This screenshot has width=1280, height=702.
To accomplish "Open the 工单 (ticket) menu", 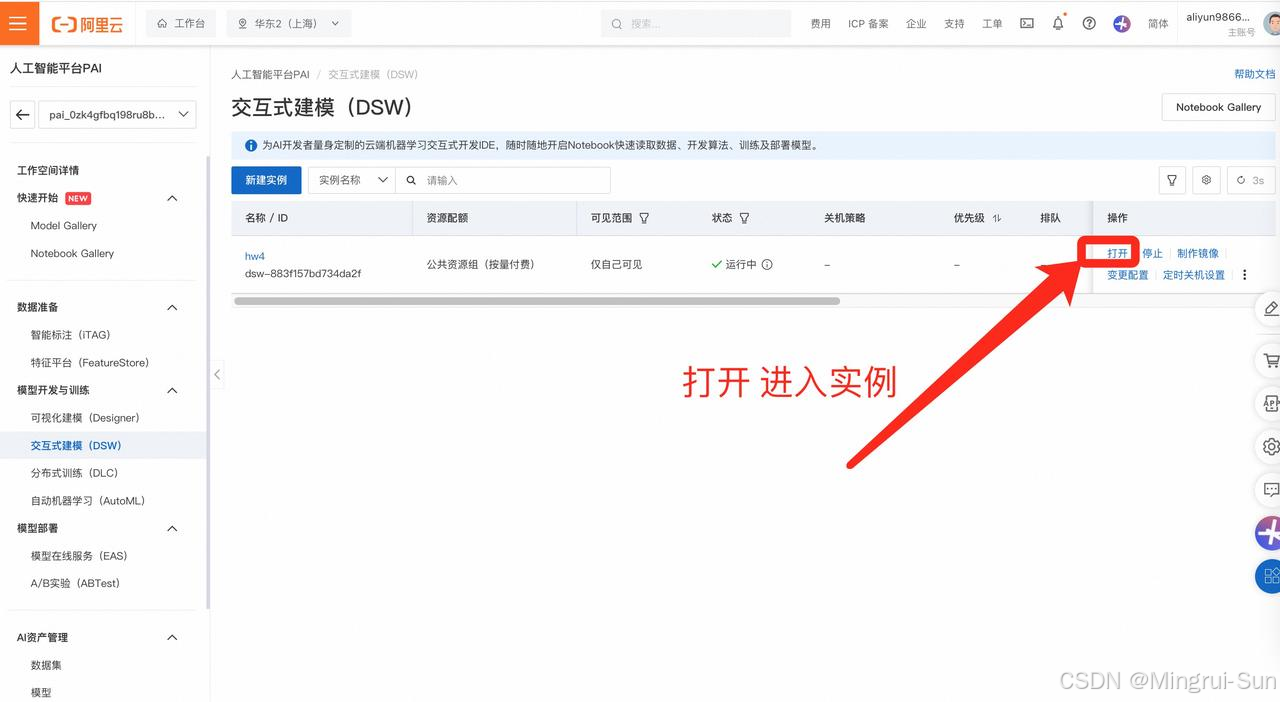I will pyautogui.click(x=992, y=24).
